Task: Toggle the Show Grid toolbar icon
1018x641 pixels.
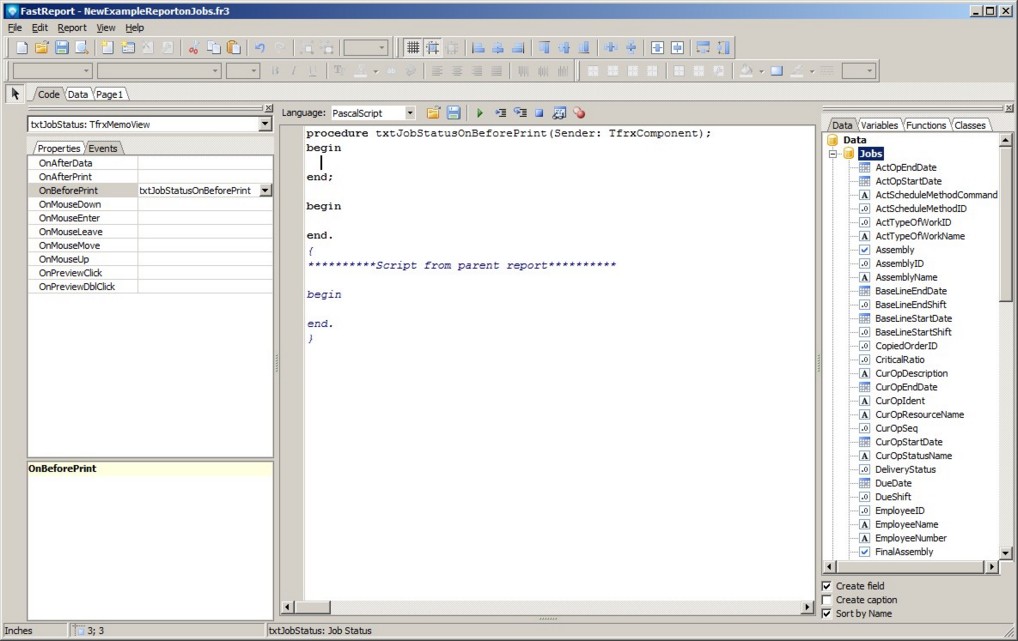Action: [x=412, y=47]
